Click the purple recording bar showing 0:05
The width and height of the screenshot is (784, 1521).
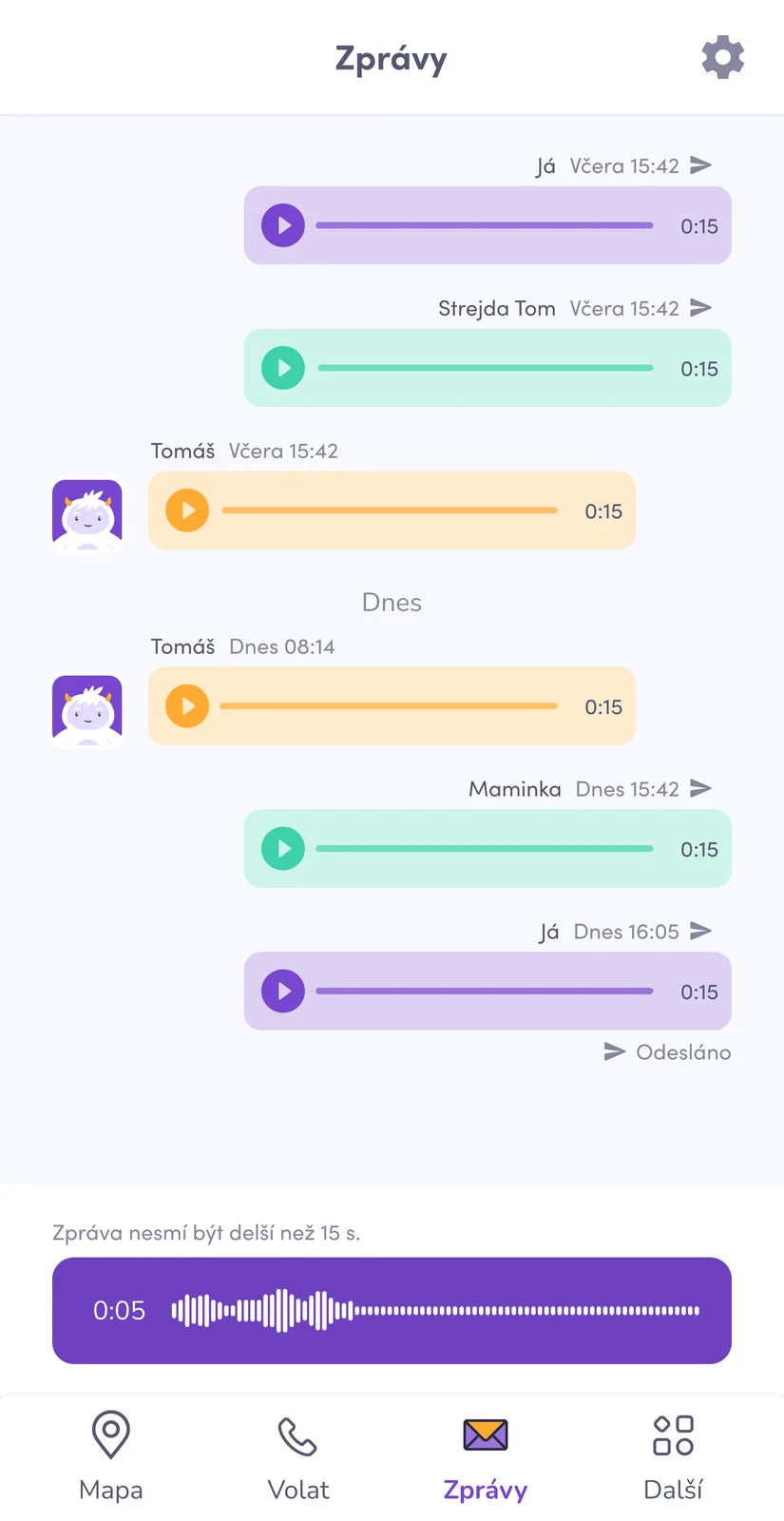click(x=392, y=1311)
